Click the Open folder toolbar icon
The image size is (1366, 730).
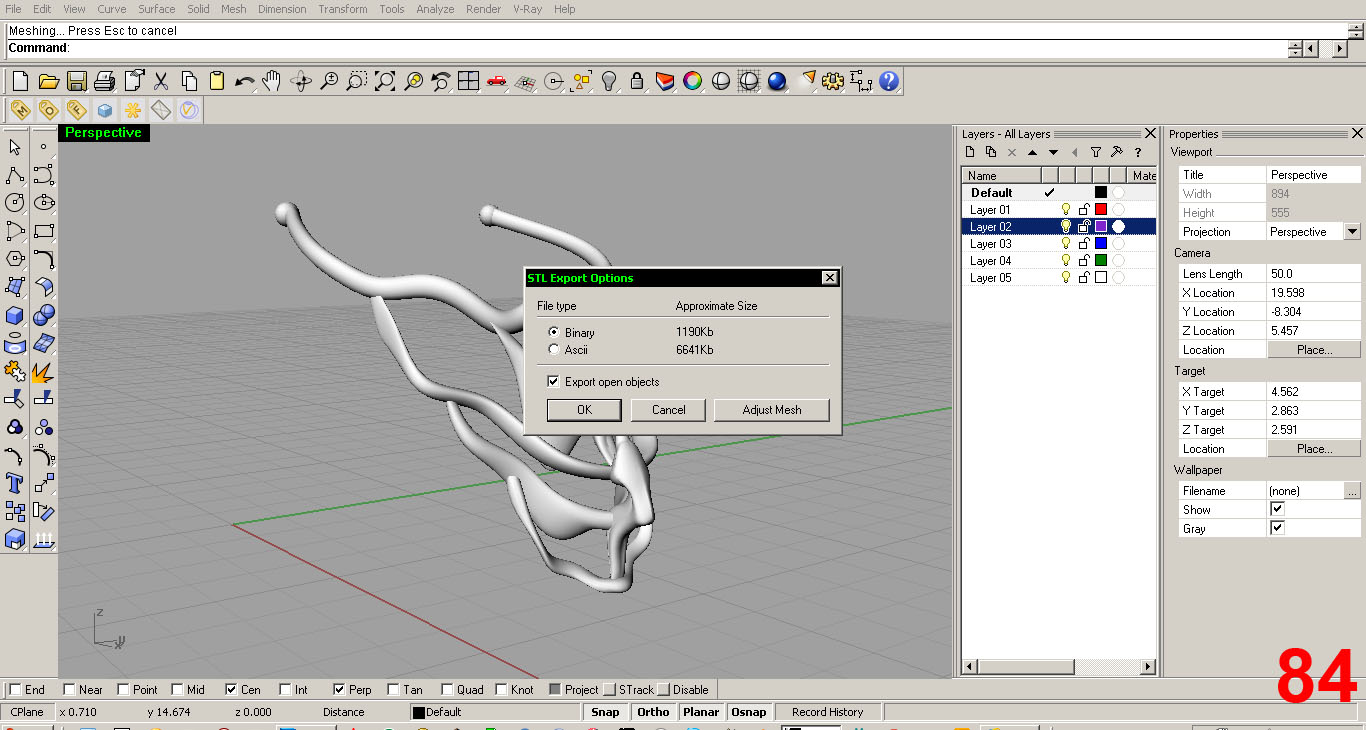48,82
